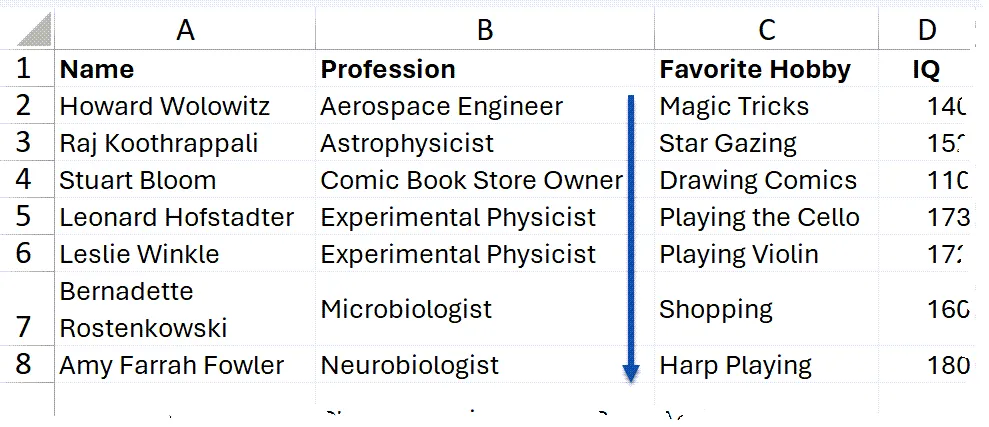Select column B header
The height and width of the screenshot is (427, 989).
[x=485, y=31]
